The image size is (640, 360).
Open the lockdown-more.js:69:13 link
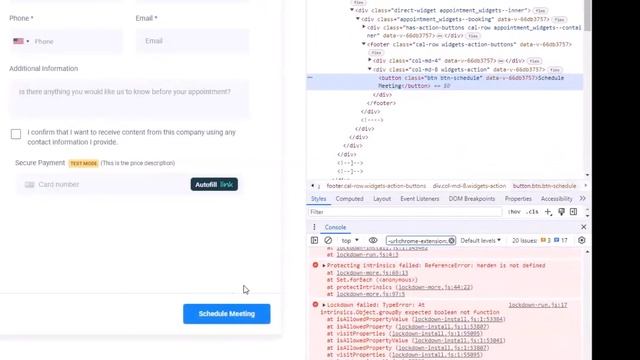point(372,273)
